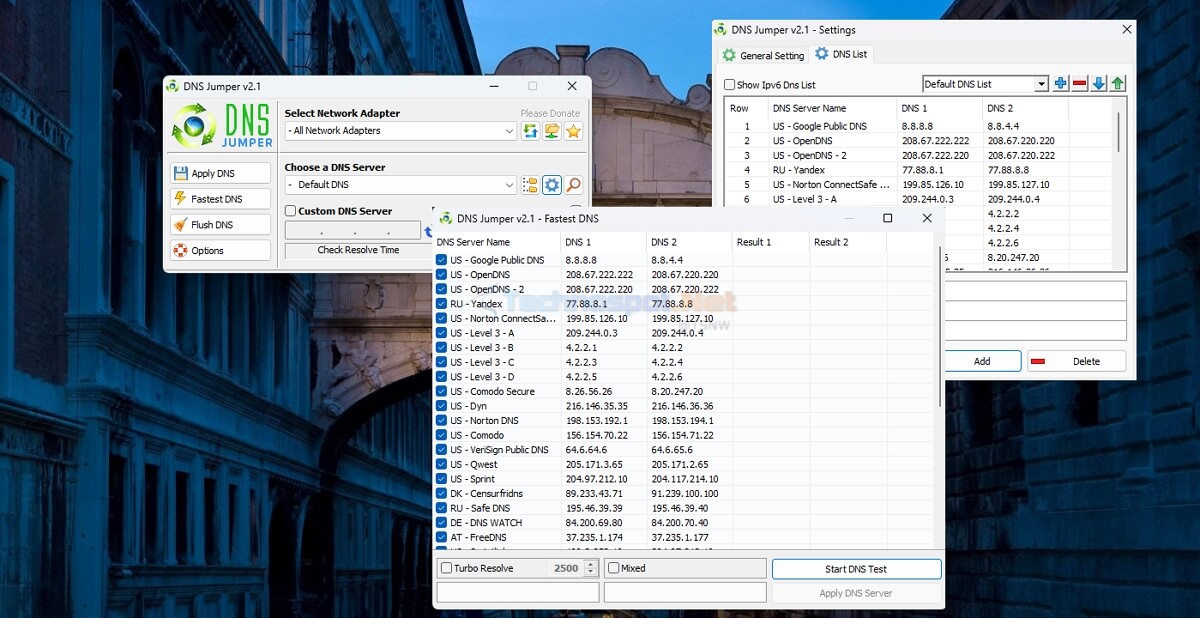Open the Default DNS List dropdown in Settings
1200x618 pixels.
985,84
